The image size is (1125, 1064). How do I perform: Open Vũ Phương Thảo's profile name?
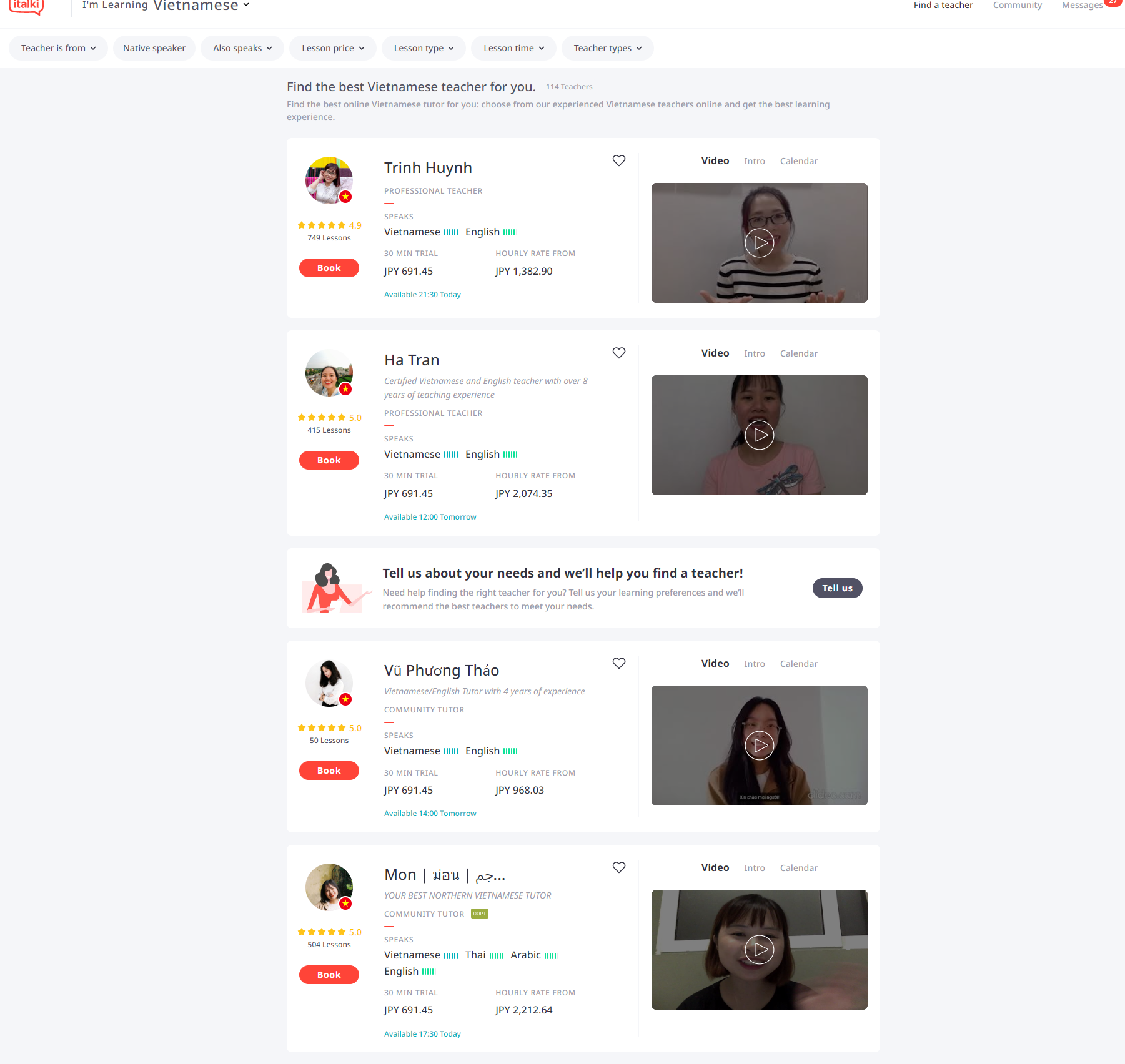pyautogui.click(x=442, y=671)
